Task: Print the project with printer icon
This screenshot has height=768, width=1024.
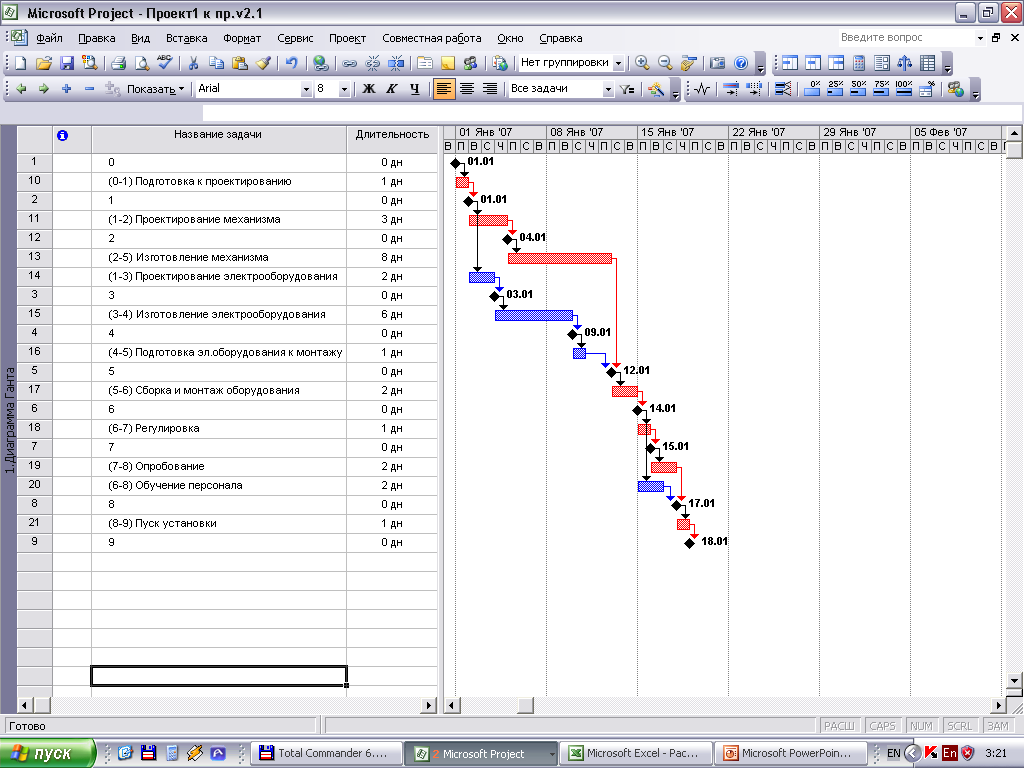Action: coord(118,63)
